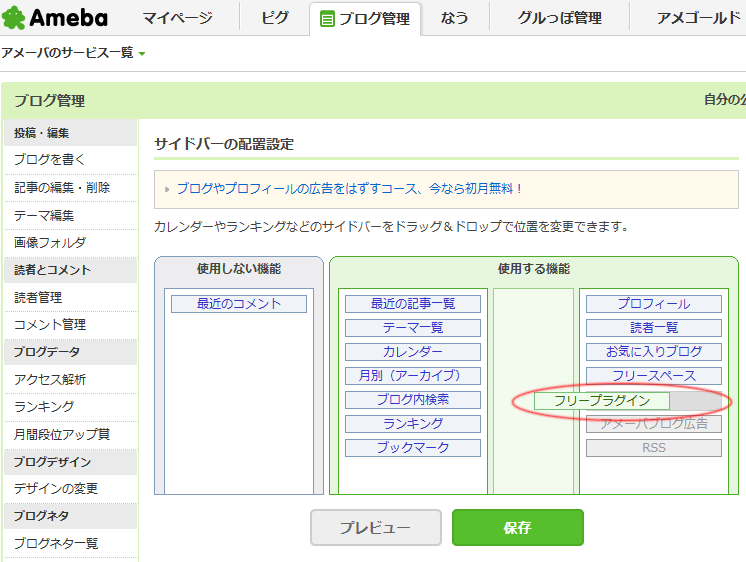This screenshot has height=562, width=746.
Task: Select 月別（アーカイブ） module
Action: coord(413,375)
